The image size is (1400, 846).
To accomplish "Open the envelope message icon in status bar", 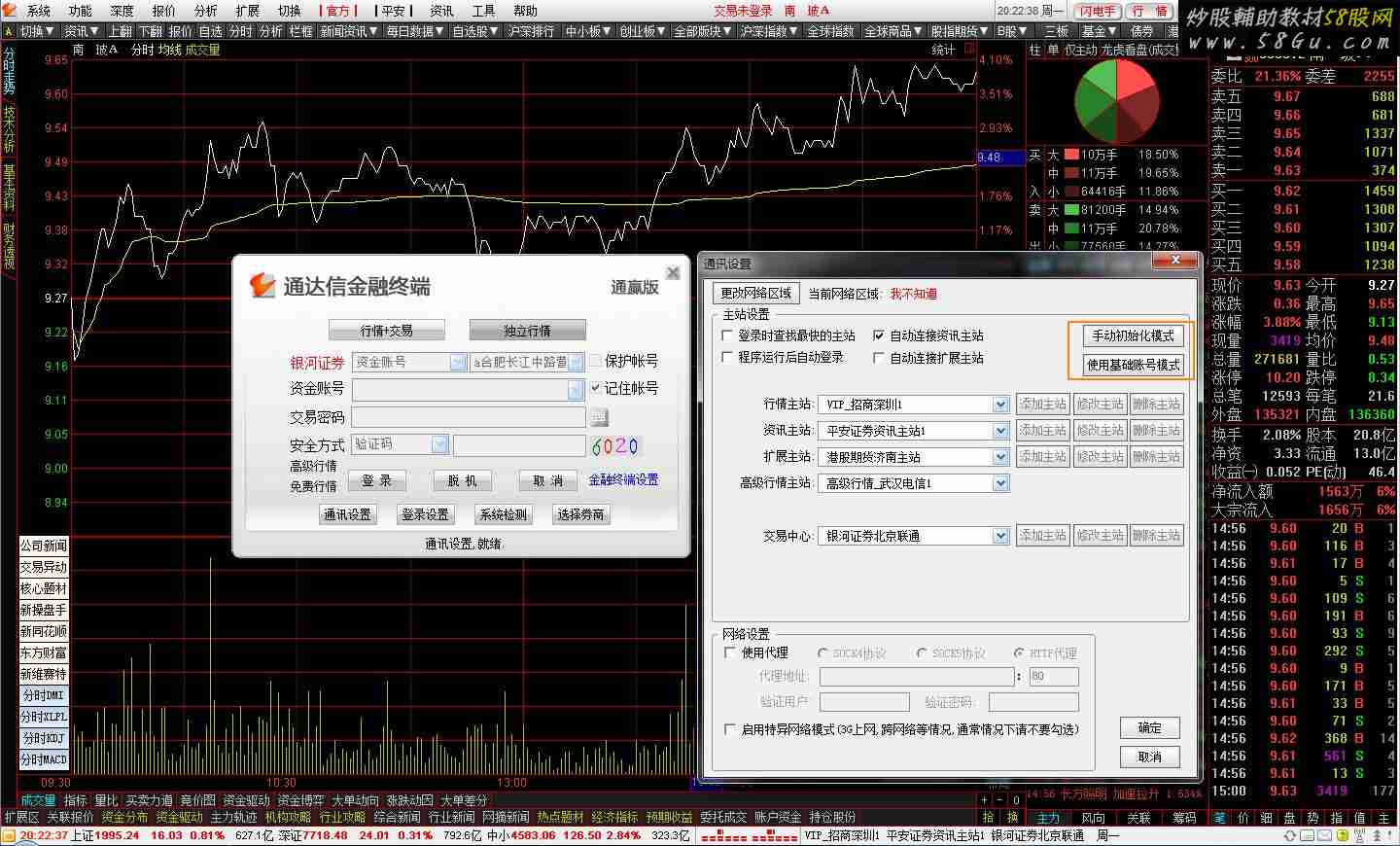I will [1324, 836].
